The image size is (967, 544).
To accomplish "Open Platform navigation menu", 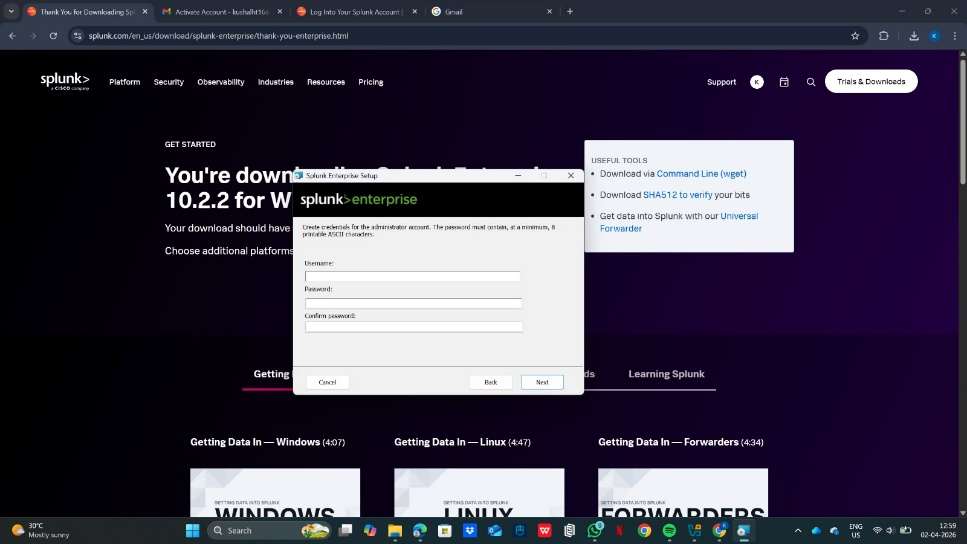I will click(x=125, y=82).
